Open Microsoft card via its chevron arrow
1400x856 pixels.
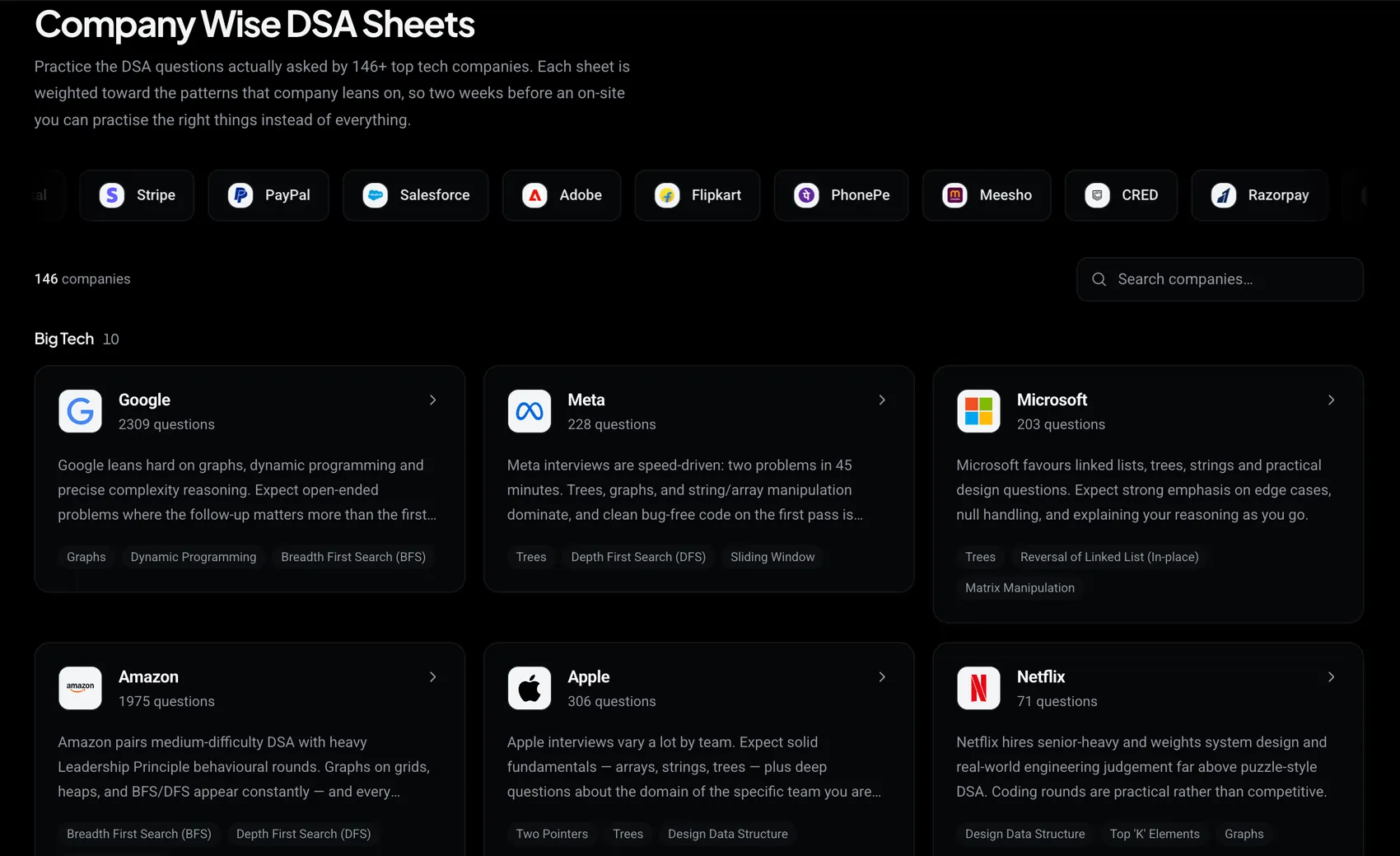tap(1332, 400)
